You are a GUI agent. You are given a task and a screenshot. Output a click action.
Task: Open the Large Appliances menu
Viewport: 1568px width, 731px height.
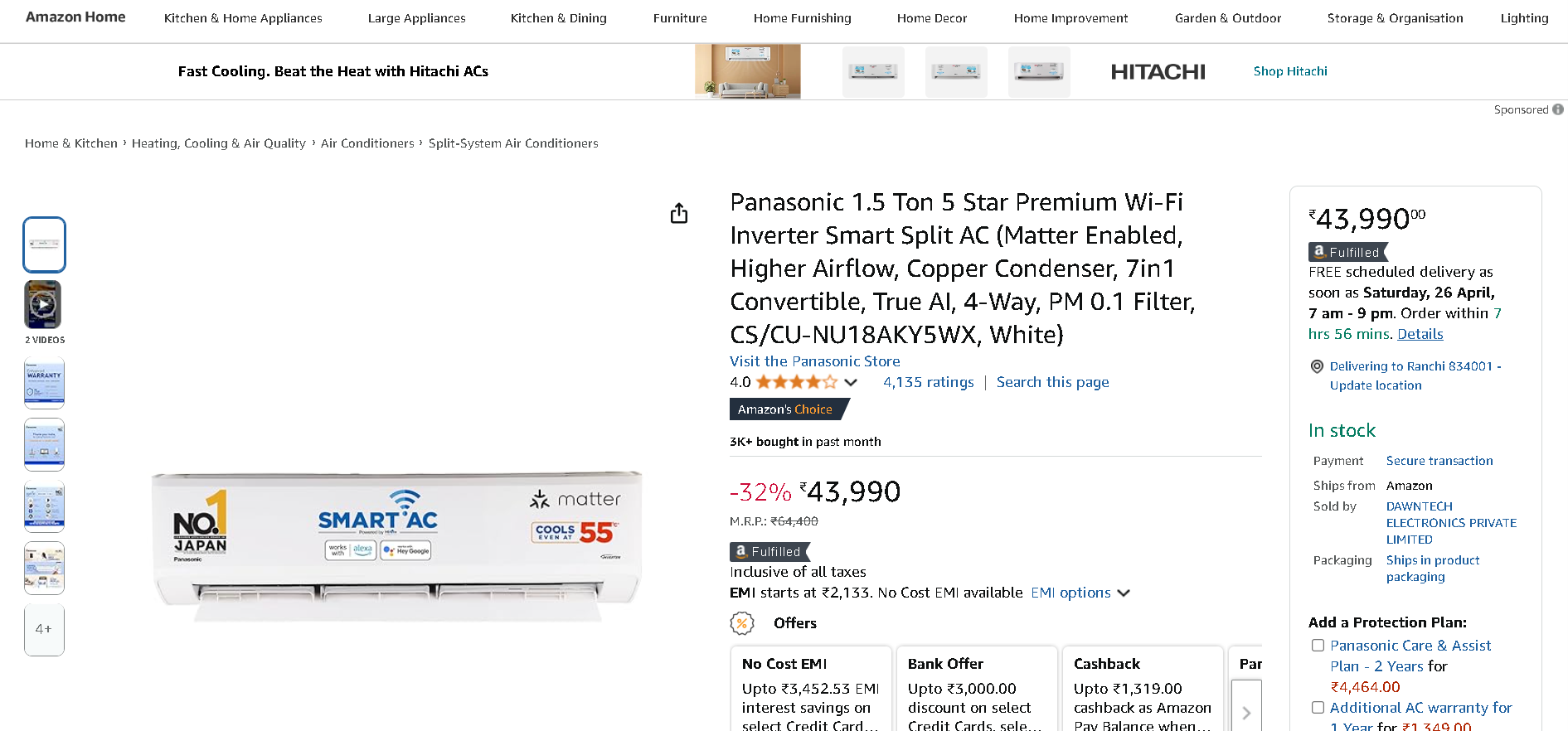[x=416, y=18]
